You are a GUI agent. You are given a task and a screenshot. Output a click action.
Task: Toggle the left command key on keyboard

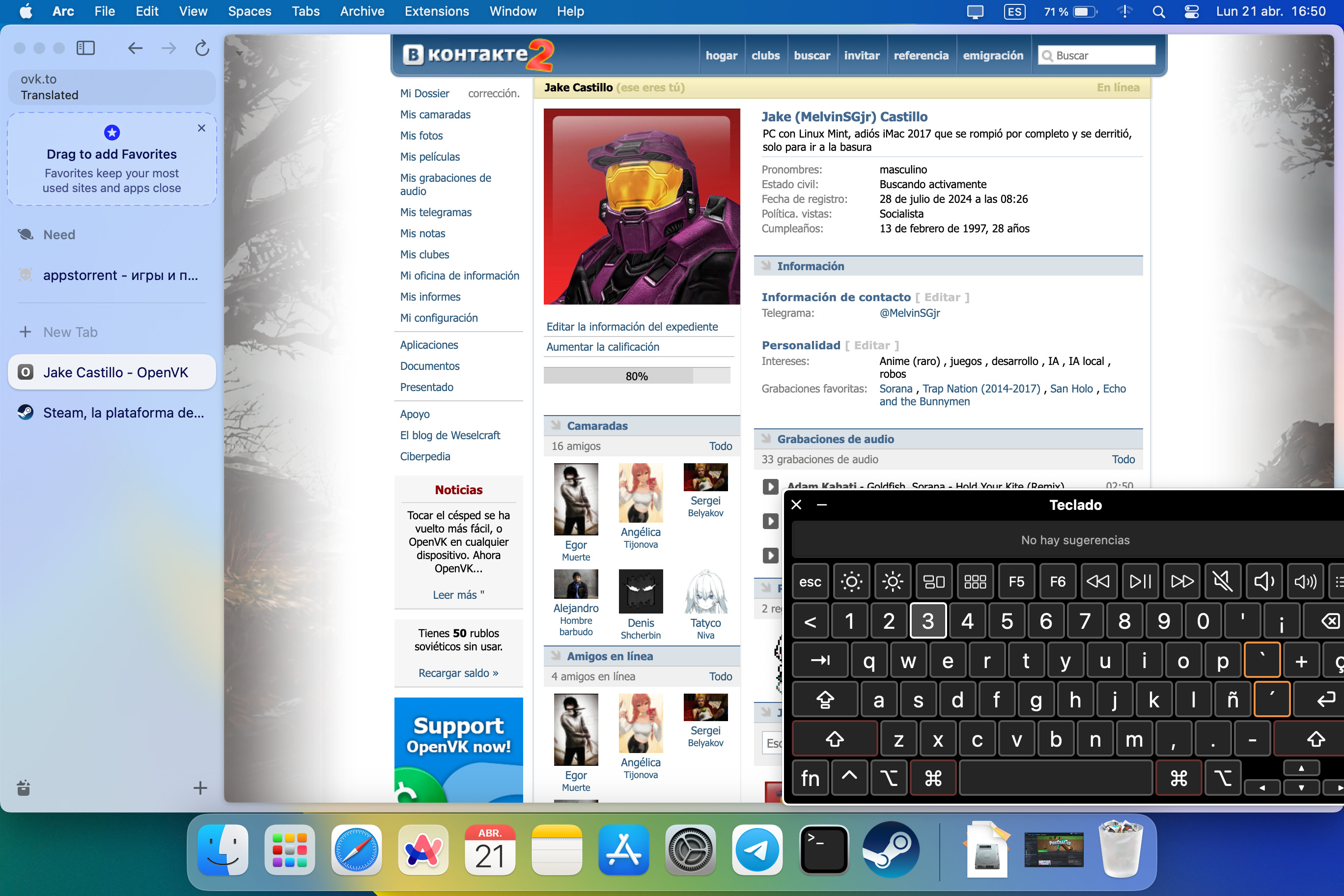932,778
